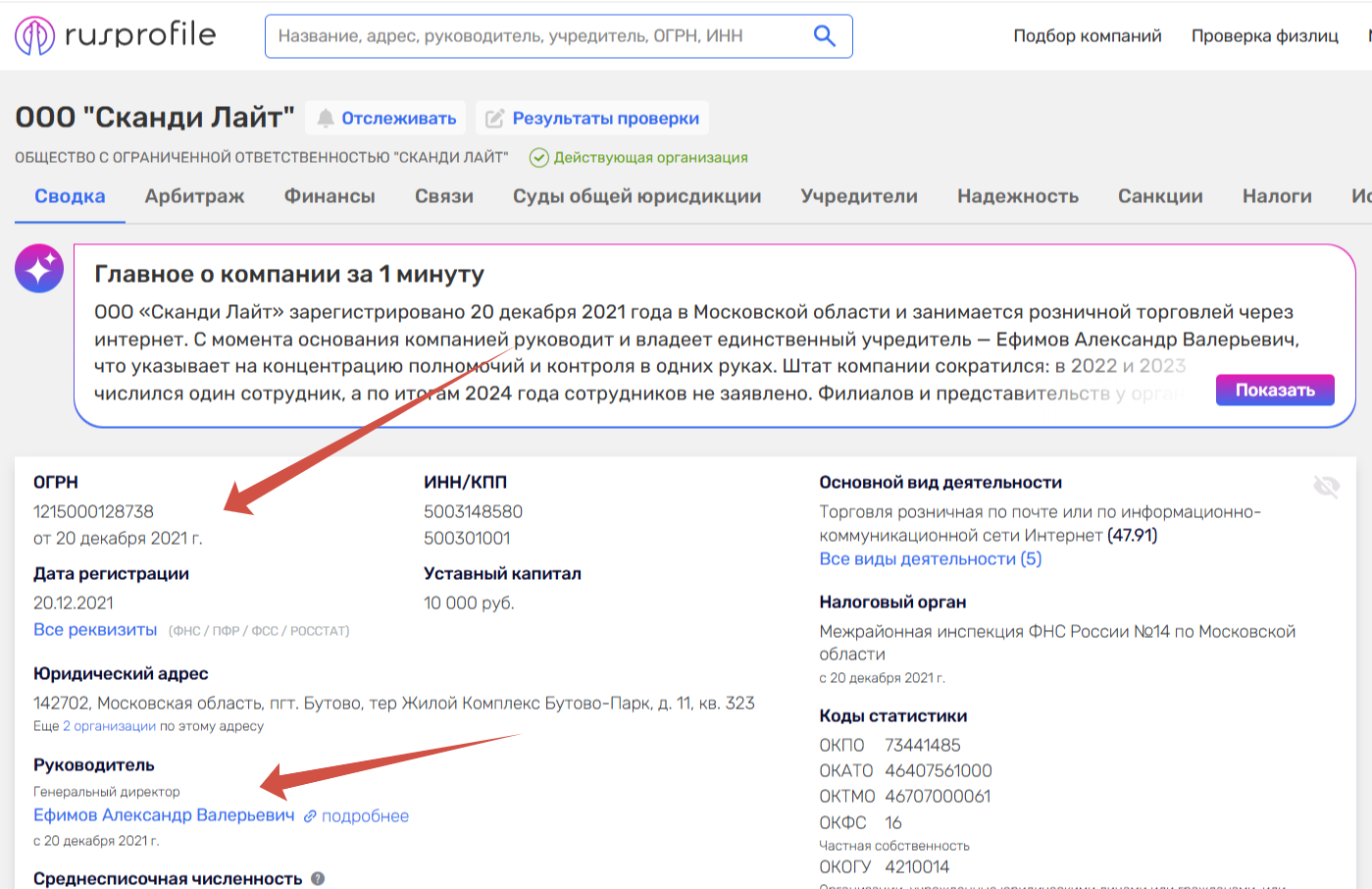
Task: Open the Все реквизиты link
Action: tap(95, 630)
